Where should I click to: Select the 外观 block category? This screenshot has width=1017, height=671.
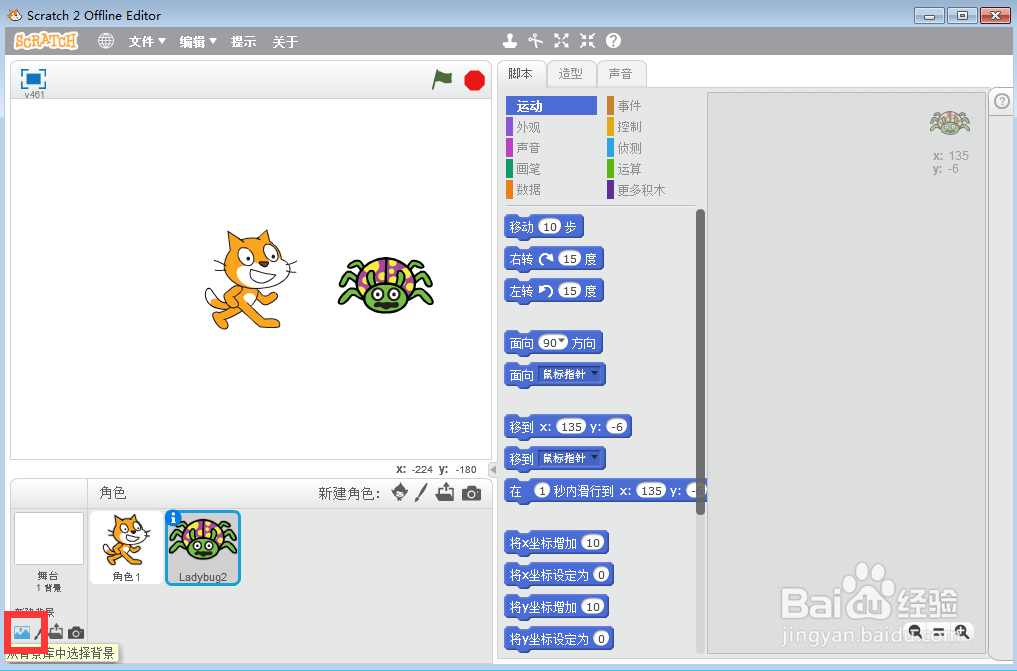click(x=551, y=127)
